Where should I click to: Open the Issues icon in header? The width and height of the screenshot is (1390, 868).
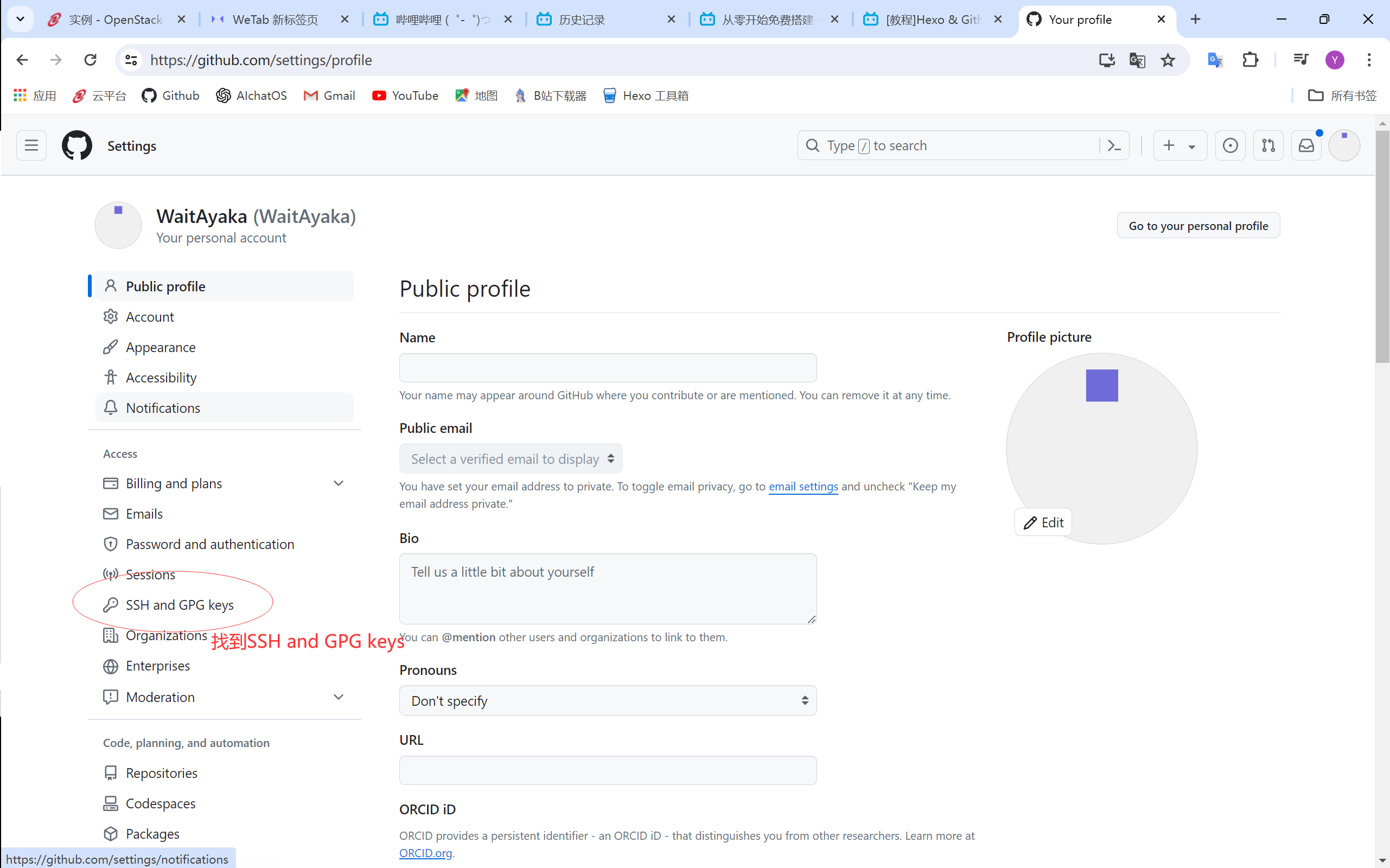(1230, 146)
